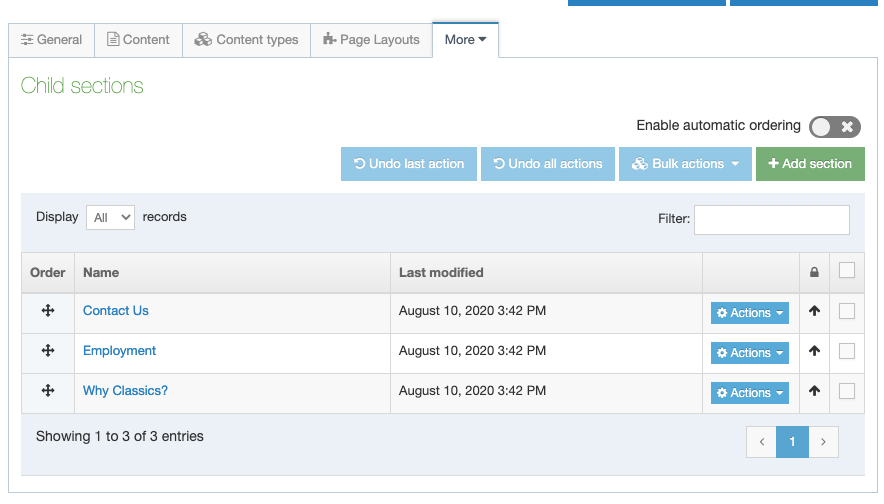Viewport: 884px width, 504px height.
Task: Click the up arrow in Contact Us row
Action: 814,312
